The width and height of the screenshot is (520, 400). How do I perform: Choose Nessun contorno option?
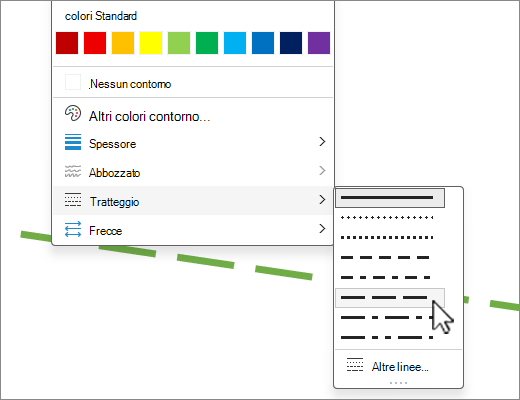coord(193,83)
